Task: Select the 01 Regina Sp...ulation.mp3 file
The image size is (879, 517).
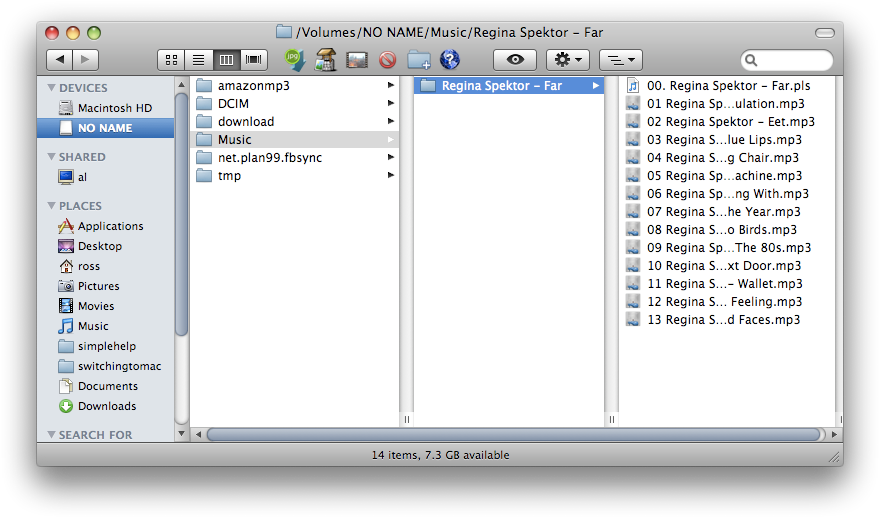Action: (x=727, y=104)
